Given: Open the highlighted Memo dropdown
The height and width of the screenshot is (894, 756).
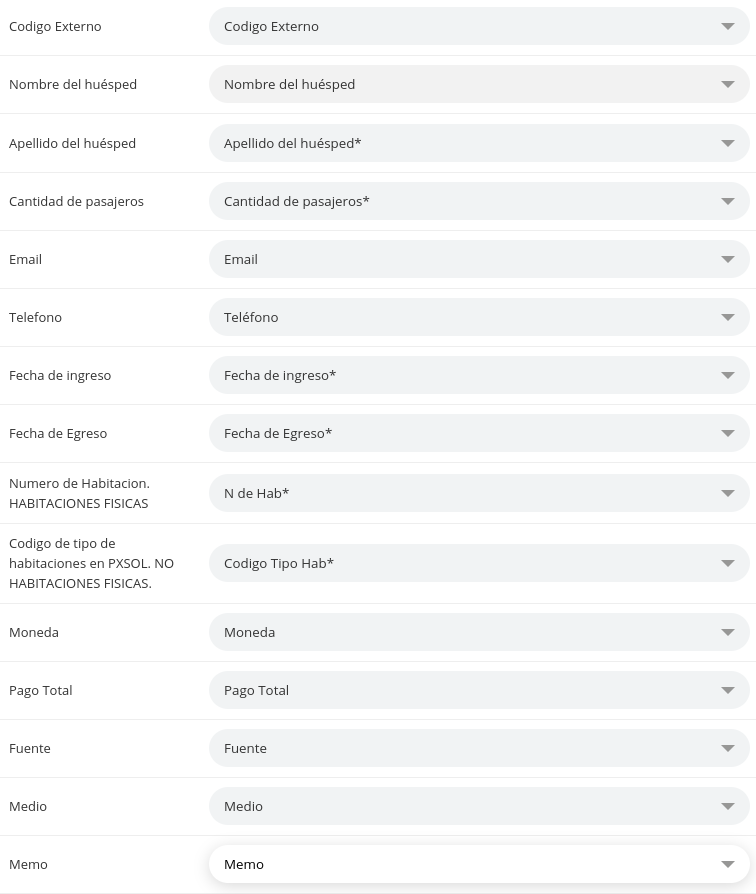Looking at the screenshot, I should pyautogui.click(x=478, y=864).
